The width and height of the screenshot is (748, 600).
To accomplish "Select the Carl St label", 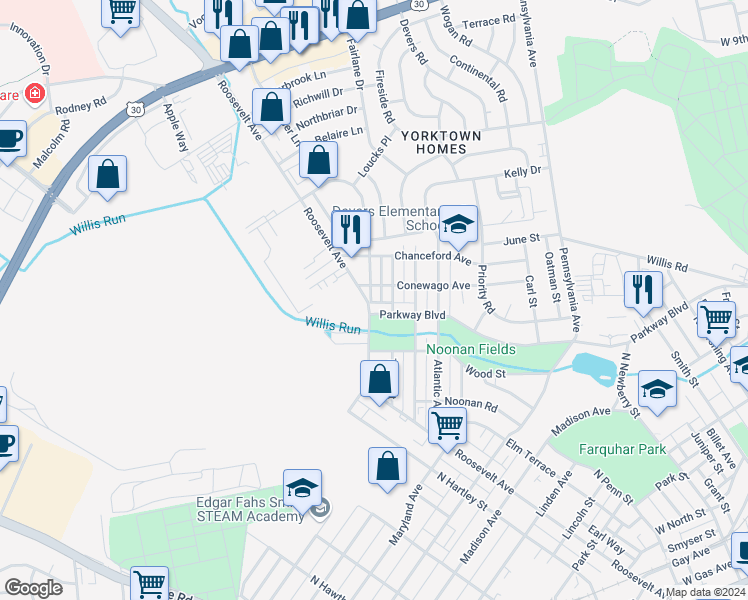I will coord(531,290).
